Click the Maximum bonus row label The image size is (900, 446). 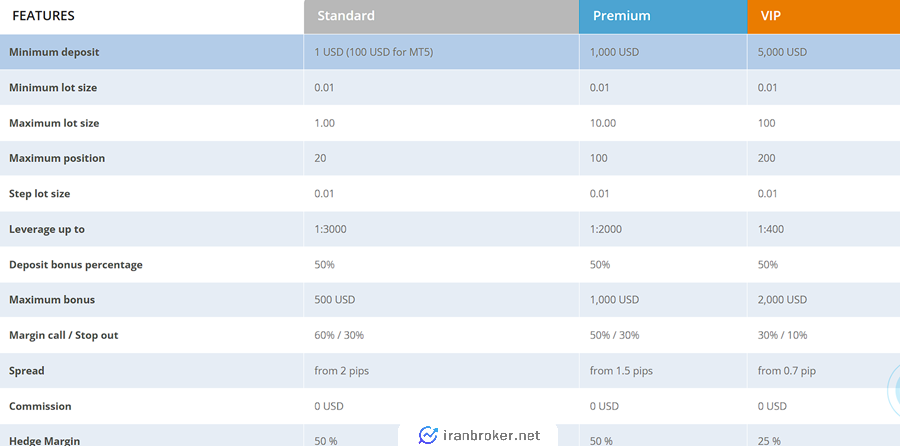[x=52, y=300]
